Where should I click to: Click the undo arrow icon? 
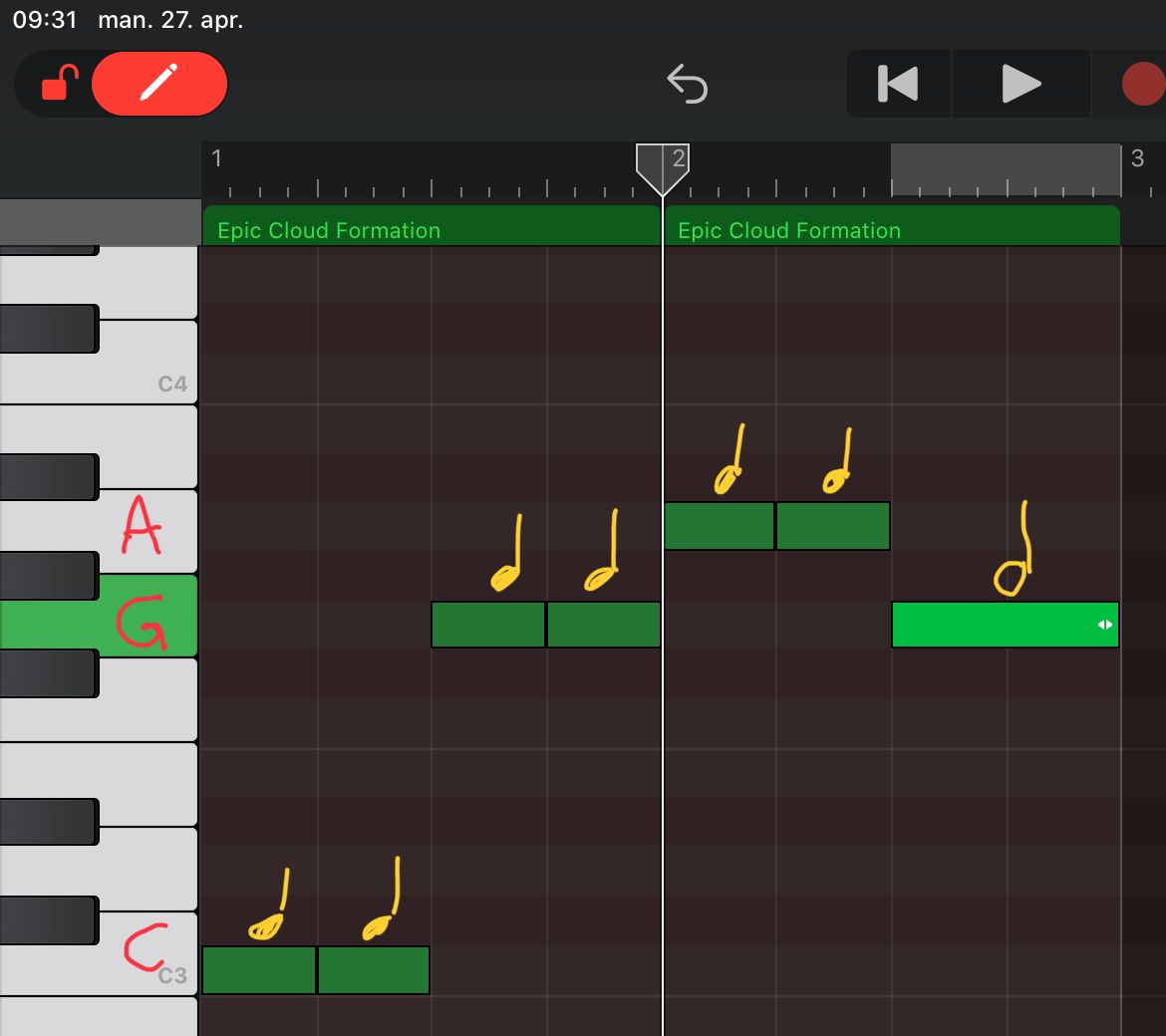coord(687,84)
